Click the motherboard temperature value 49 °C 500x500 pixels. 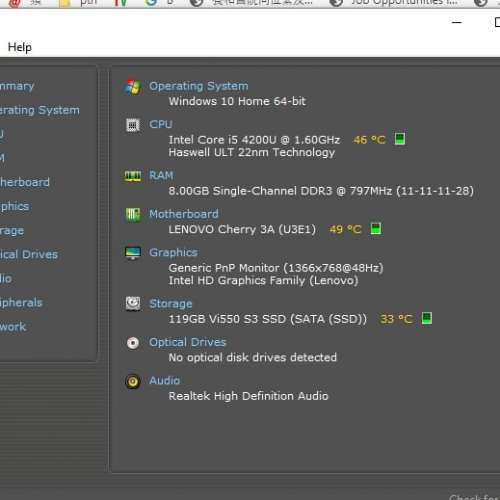click(x=345, y=229)
